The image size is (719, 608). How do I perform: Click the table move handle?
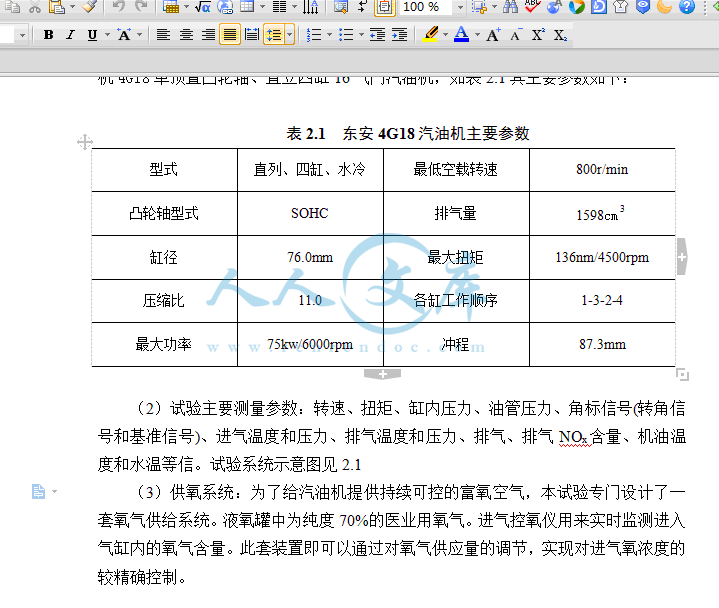click(85, 142)
